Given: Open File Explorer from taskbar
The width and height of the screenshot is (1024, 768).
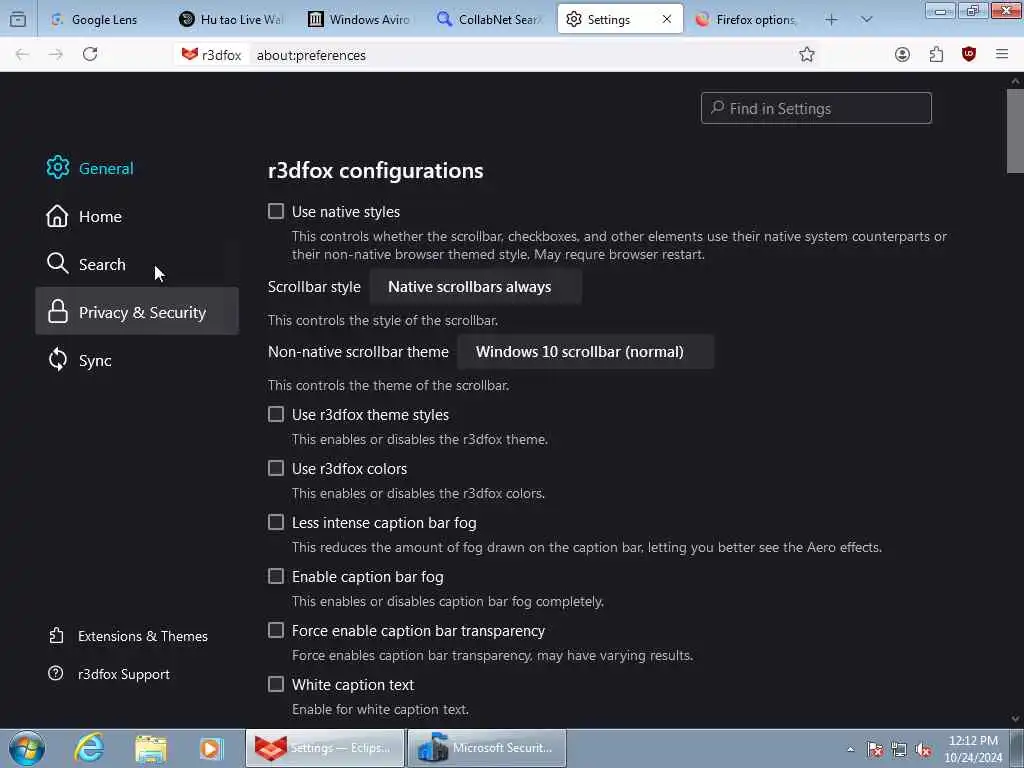Looking at the screenshot, I should [x=151, y=748].
